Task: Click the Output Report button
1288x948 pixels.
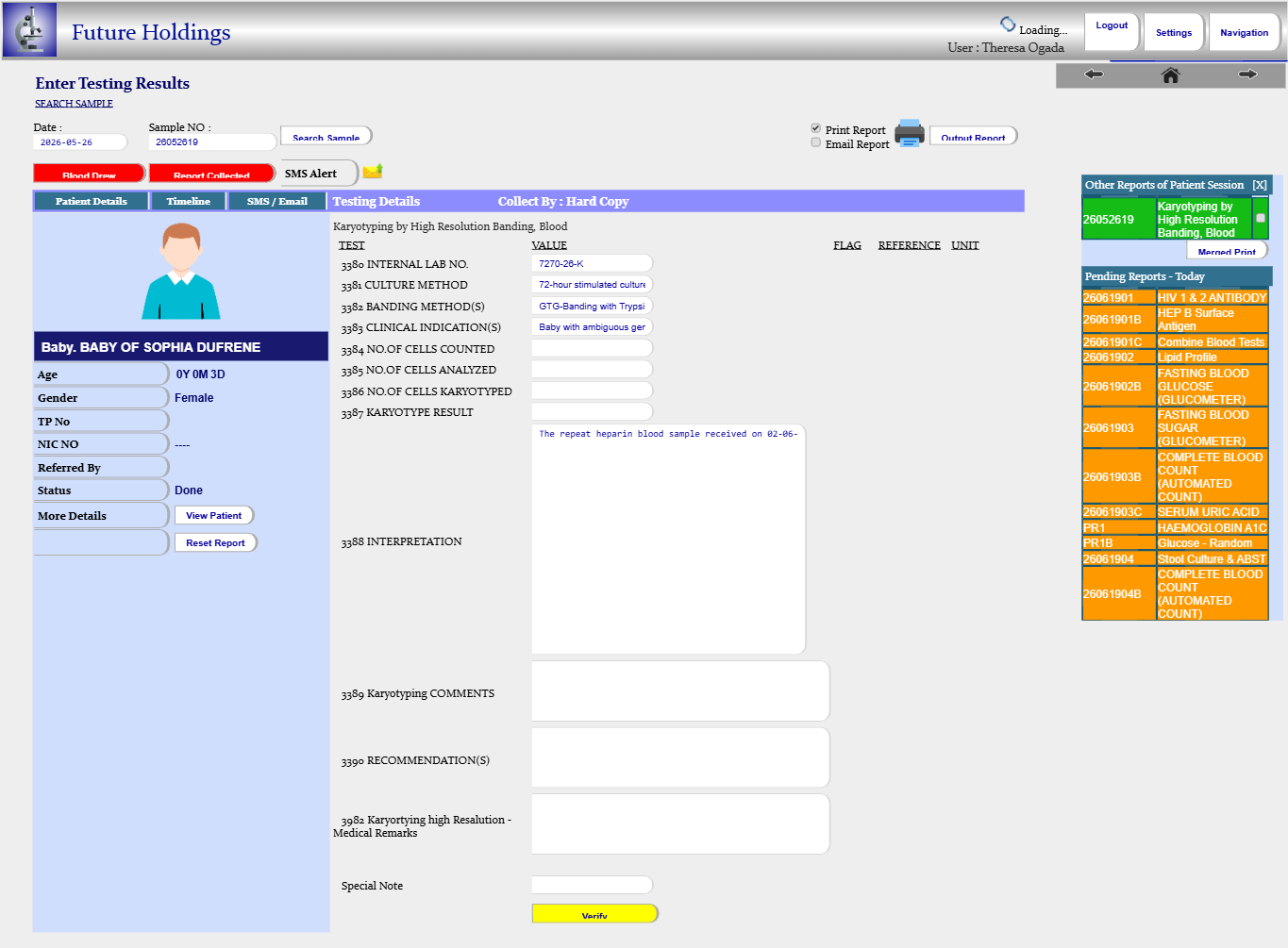Action: [973, 136]
